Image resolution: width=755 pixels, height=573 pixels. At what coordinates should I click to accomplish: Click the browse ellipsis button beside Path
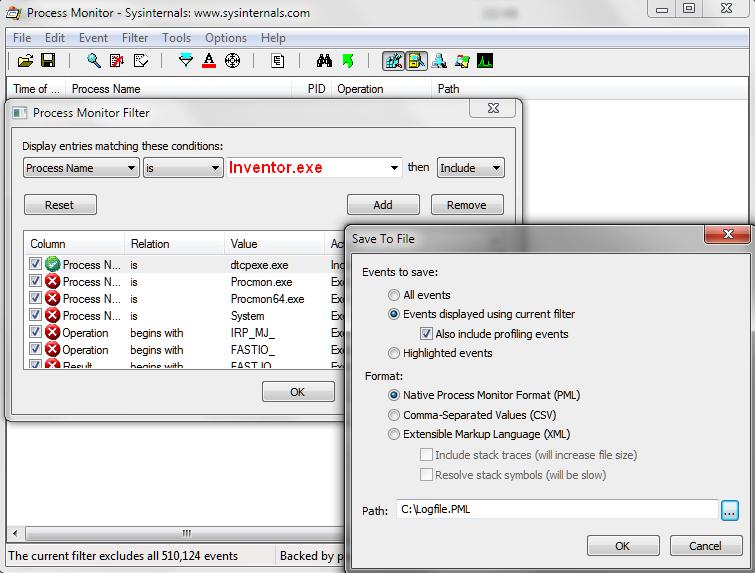click(x=729, y=510)
